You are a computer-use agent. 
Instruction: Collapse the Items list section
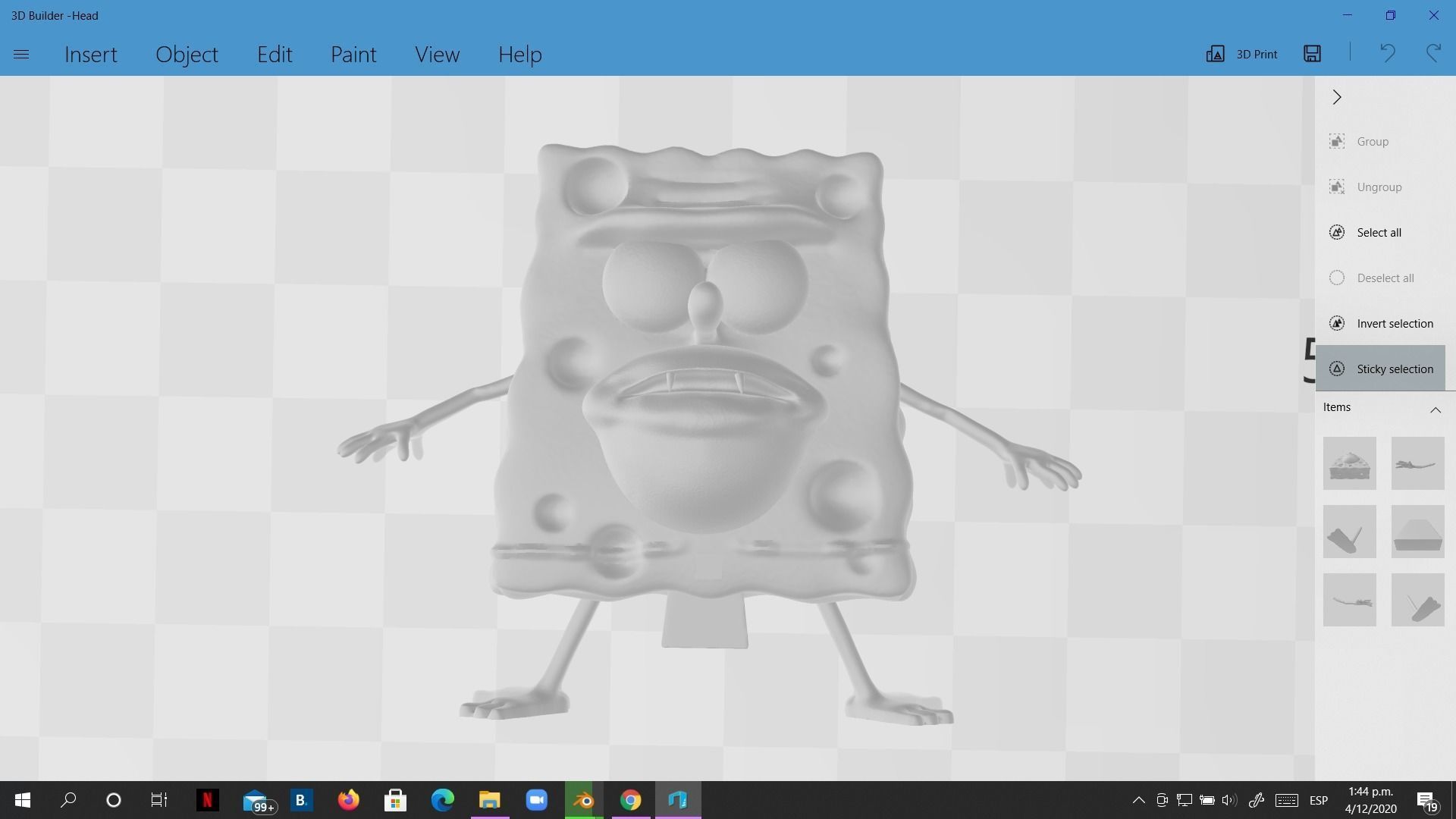tap(1435, 409)
